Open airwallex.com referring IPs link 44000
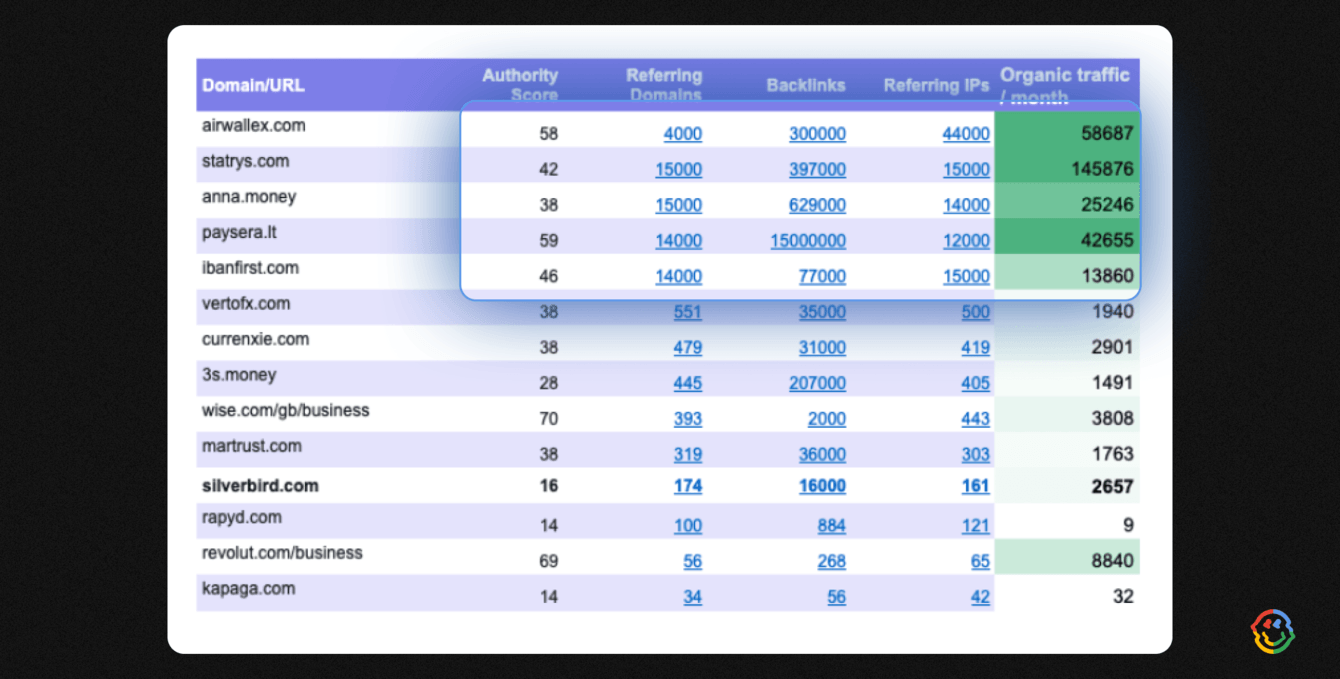Viewport: 1340px width, 679px height. click(966, 134)
